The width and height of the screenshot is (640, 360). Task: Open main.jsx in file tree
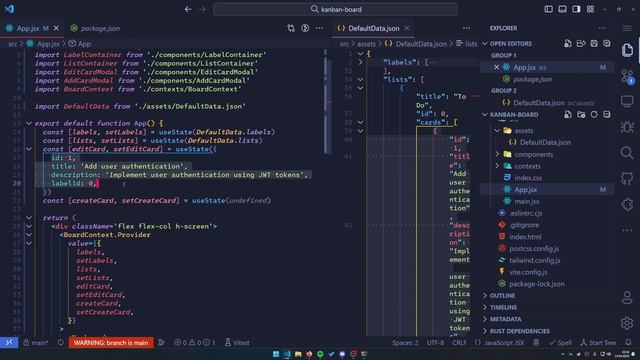[527, 201]
